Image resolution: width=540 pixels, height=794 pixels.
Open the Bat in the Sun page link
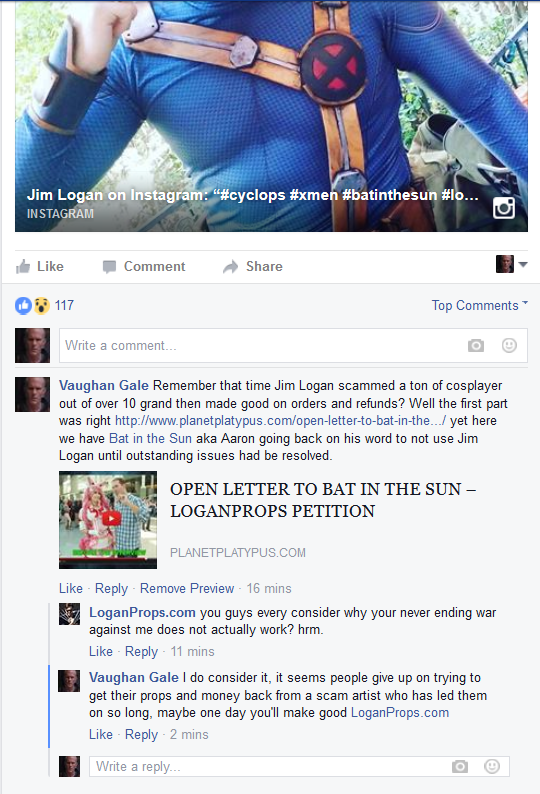coord(150,439)
